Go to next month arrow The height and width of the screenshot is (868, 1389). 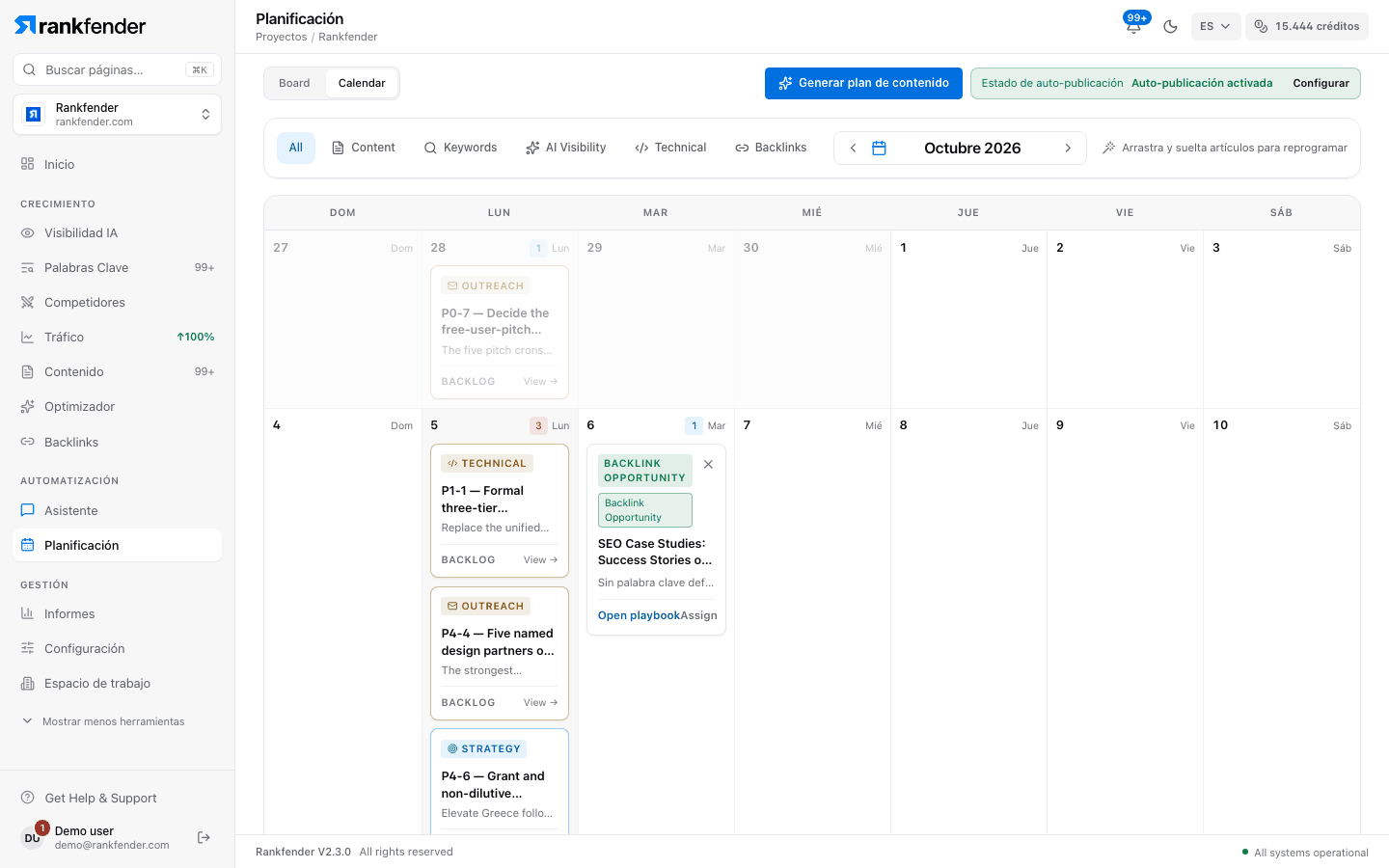point(1068,148)
